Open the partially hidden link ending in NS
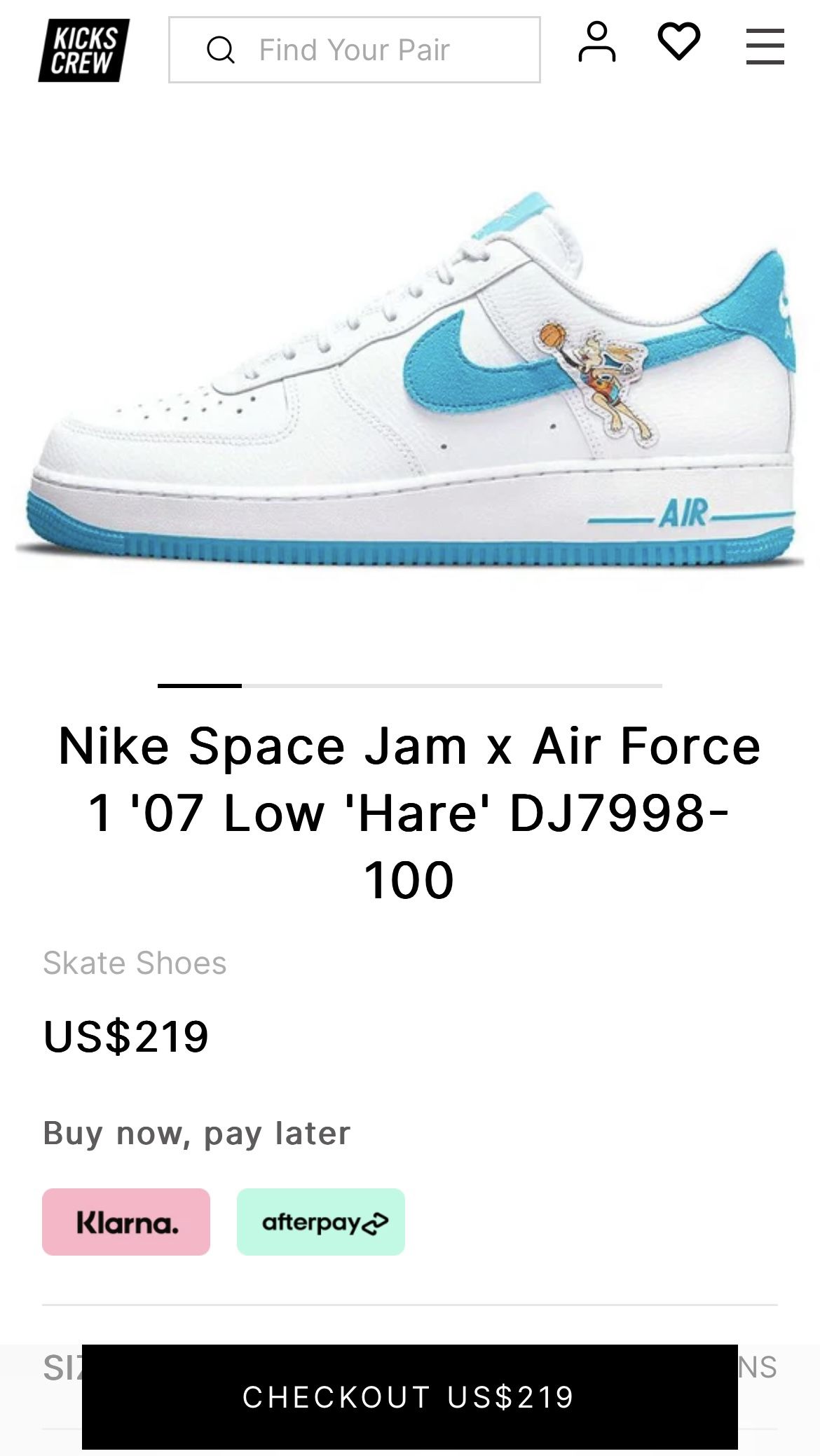The height and width of the screenshot is (1456, 820). coord(758,1368)
